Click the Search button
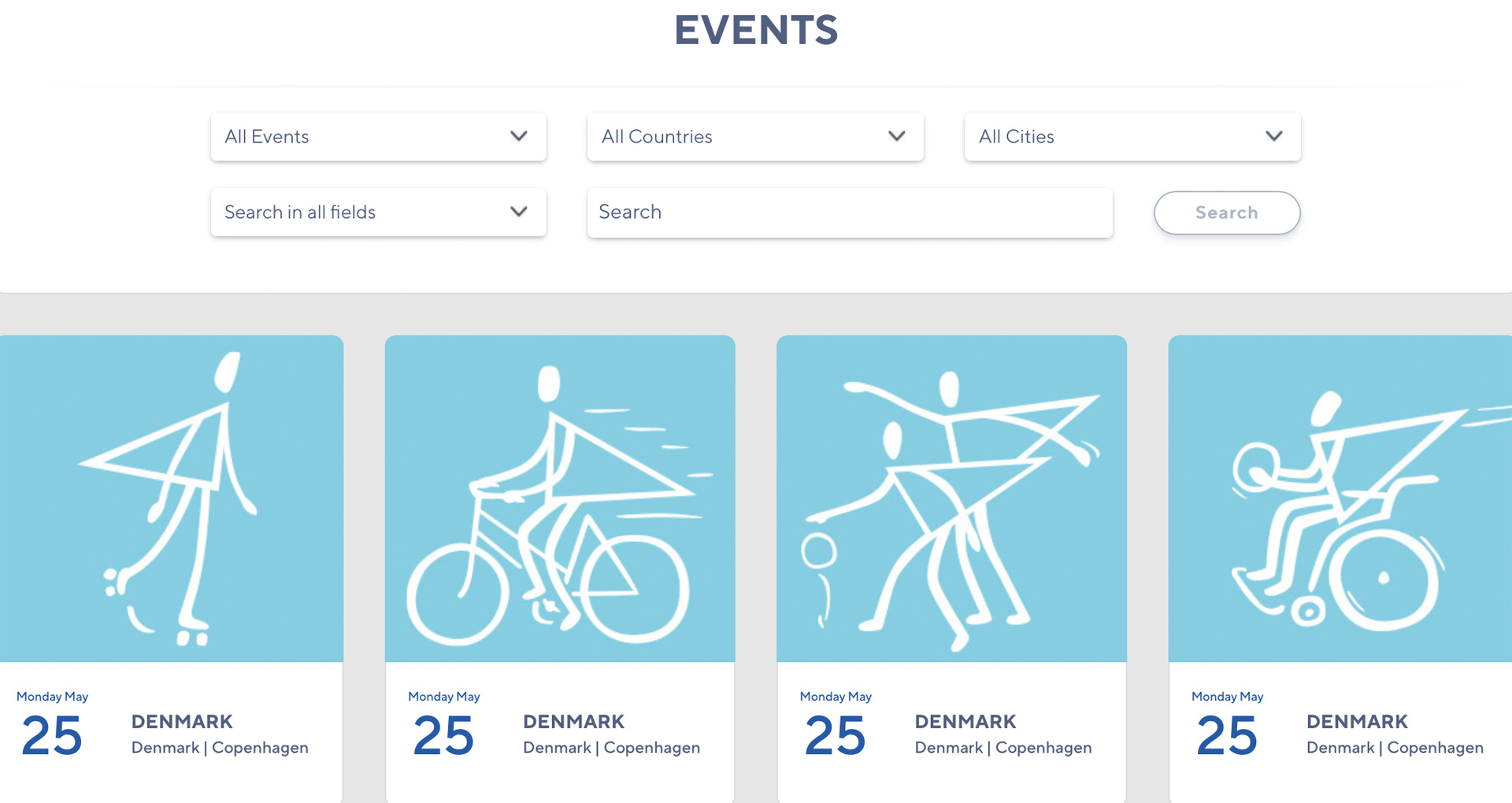Screen dimensions: 1512x803 click(1227, 213)
